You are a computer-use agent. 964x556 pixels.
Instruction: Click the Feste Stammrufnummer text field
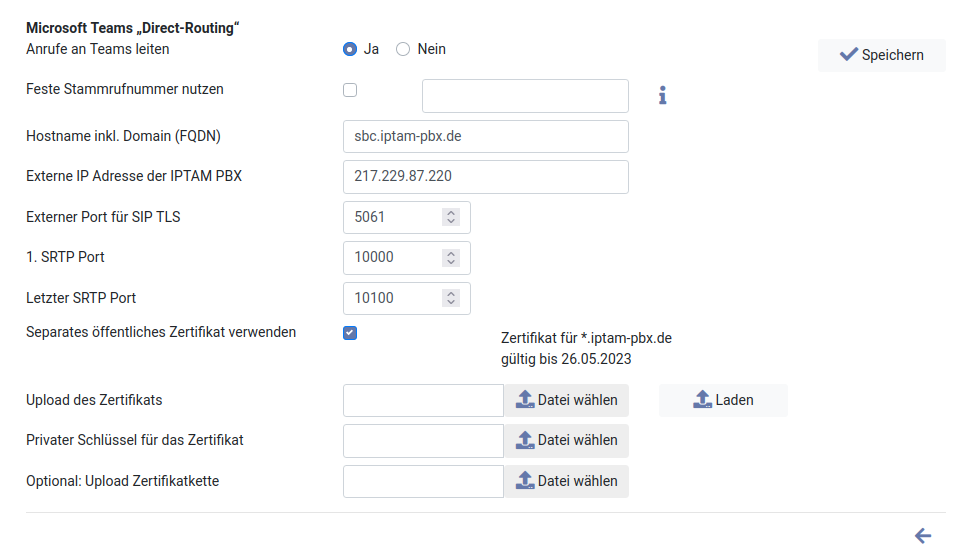pos(525,96)
